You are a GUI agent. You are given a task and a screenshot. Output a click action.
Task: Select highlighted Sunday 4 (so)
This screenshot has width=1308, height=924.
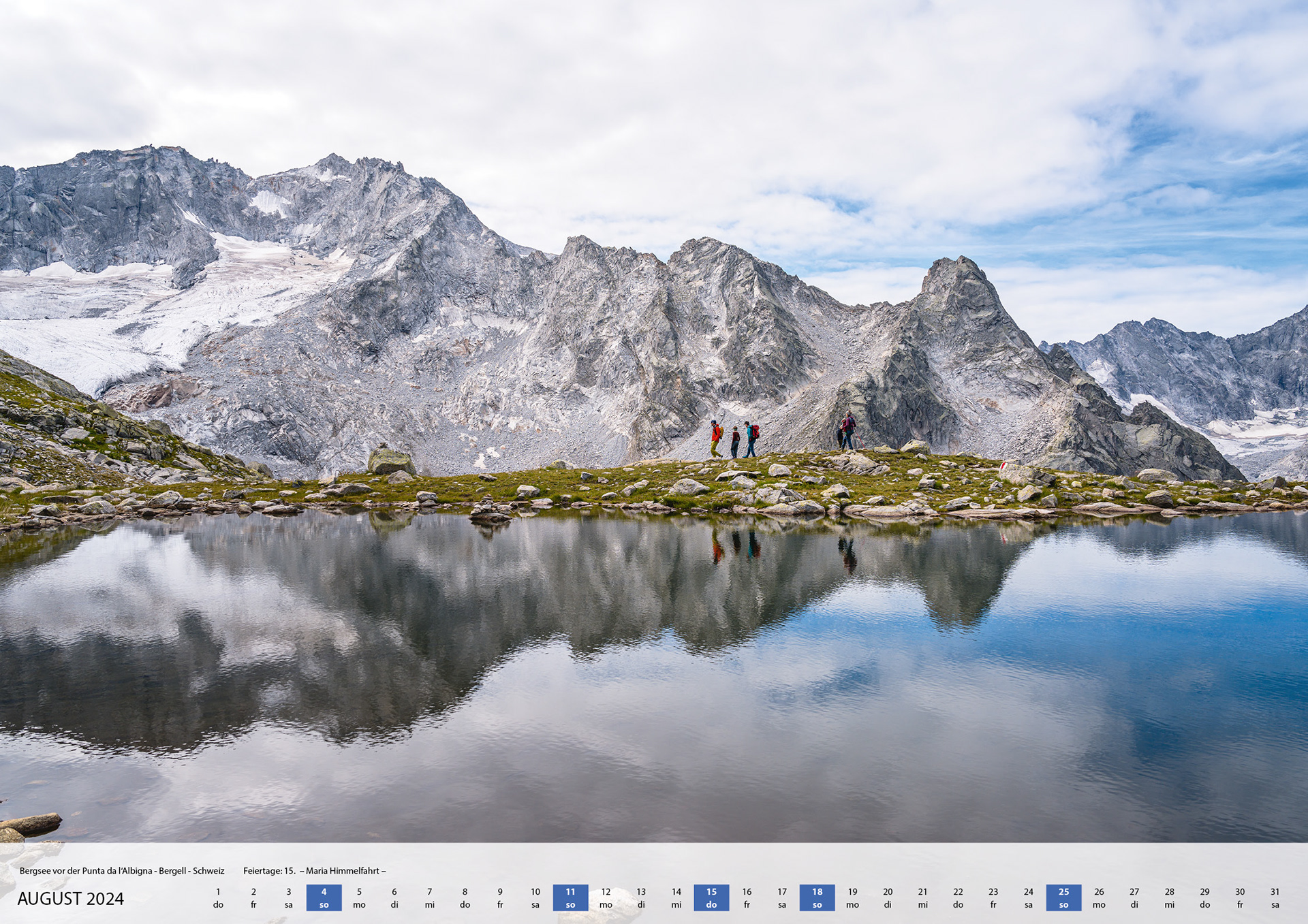[324, 898]
